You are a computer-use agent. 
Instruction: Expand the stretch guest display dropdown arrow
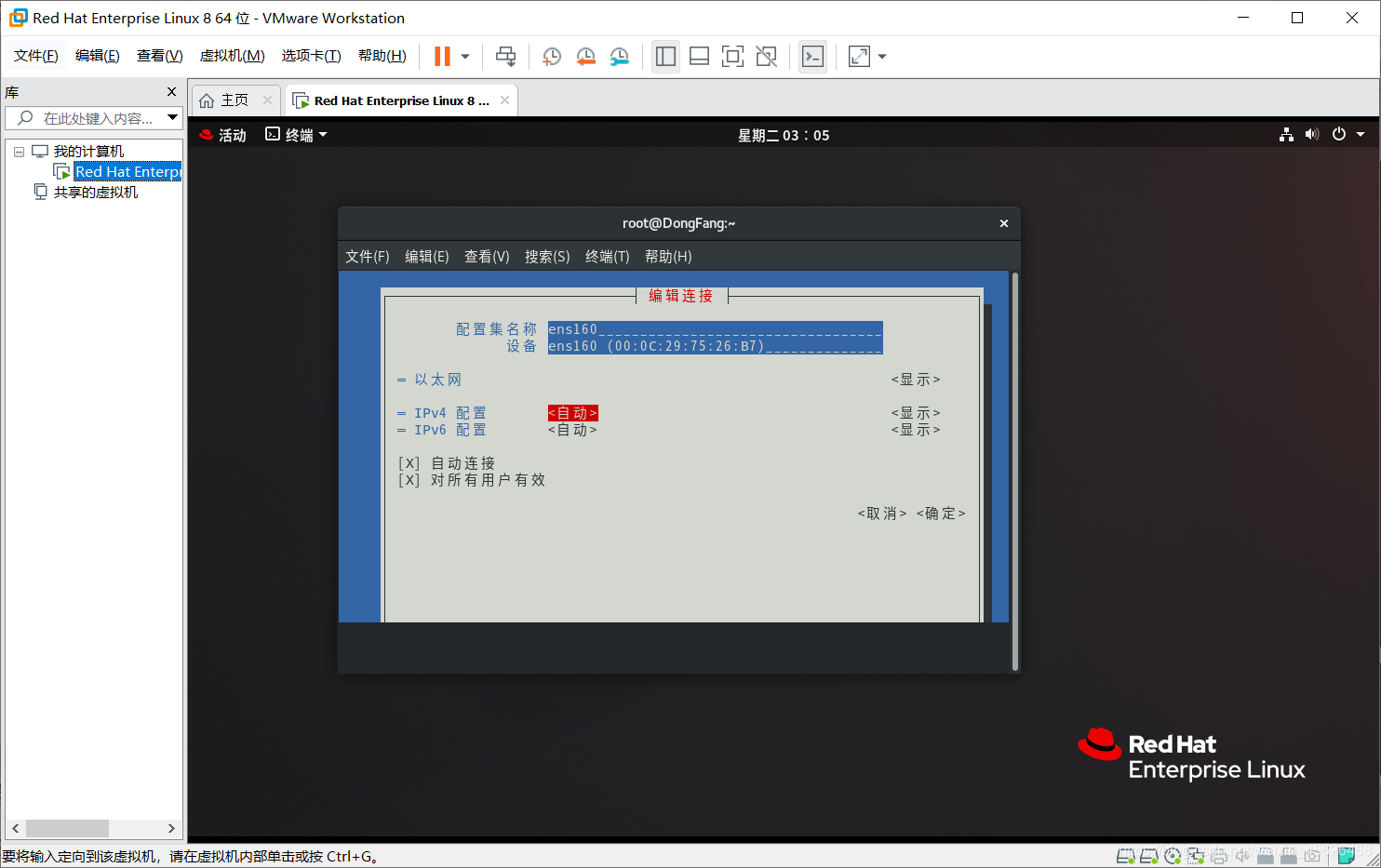pos(882,57)
